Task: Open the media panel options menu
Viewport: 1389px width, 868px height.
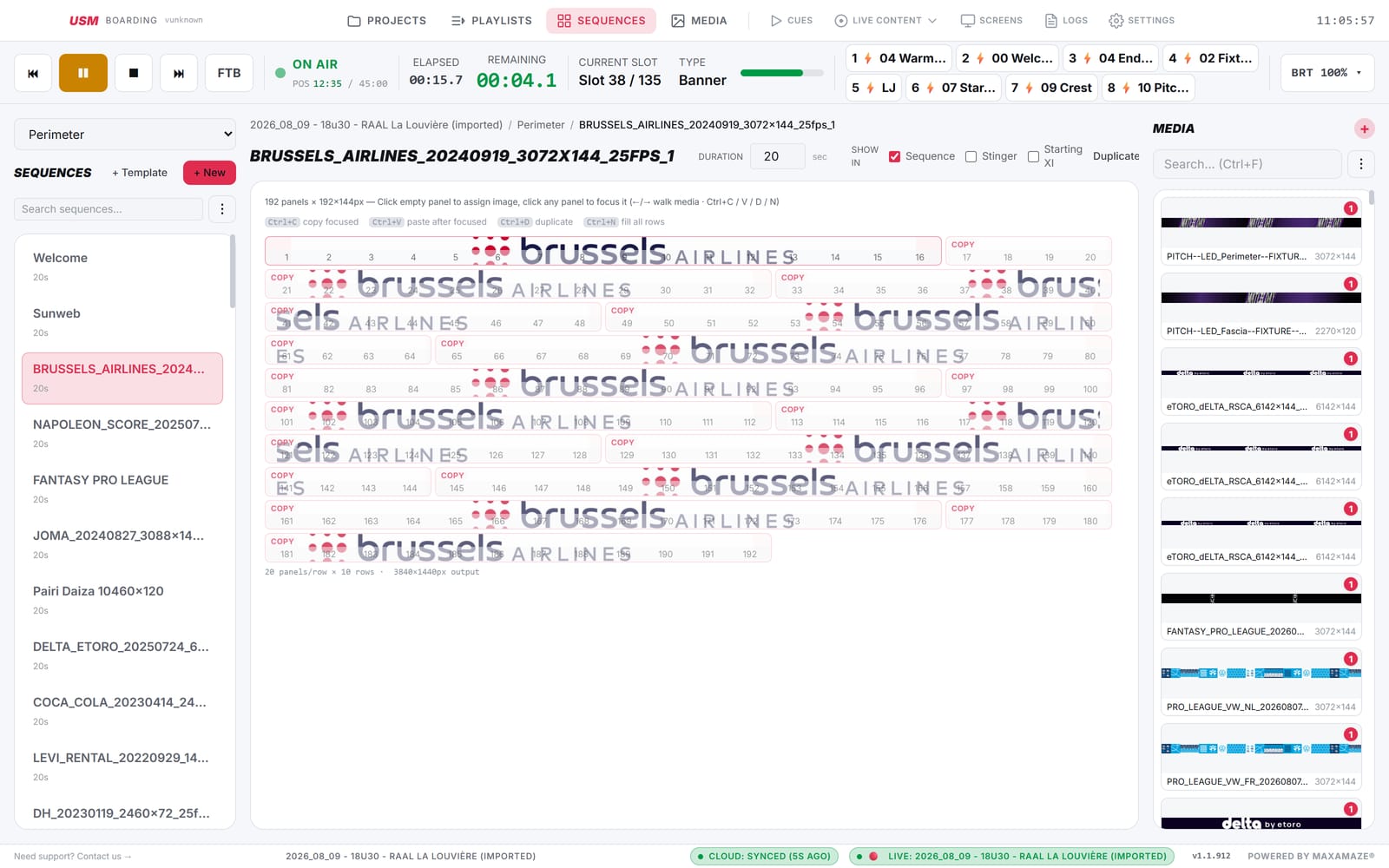Action: click(1360, 164)
